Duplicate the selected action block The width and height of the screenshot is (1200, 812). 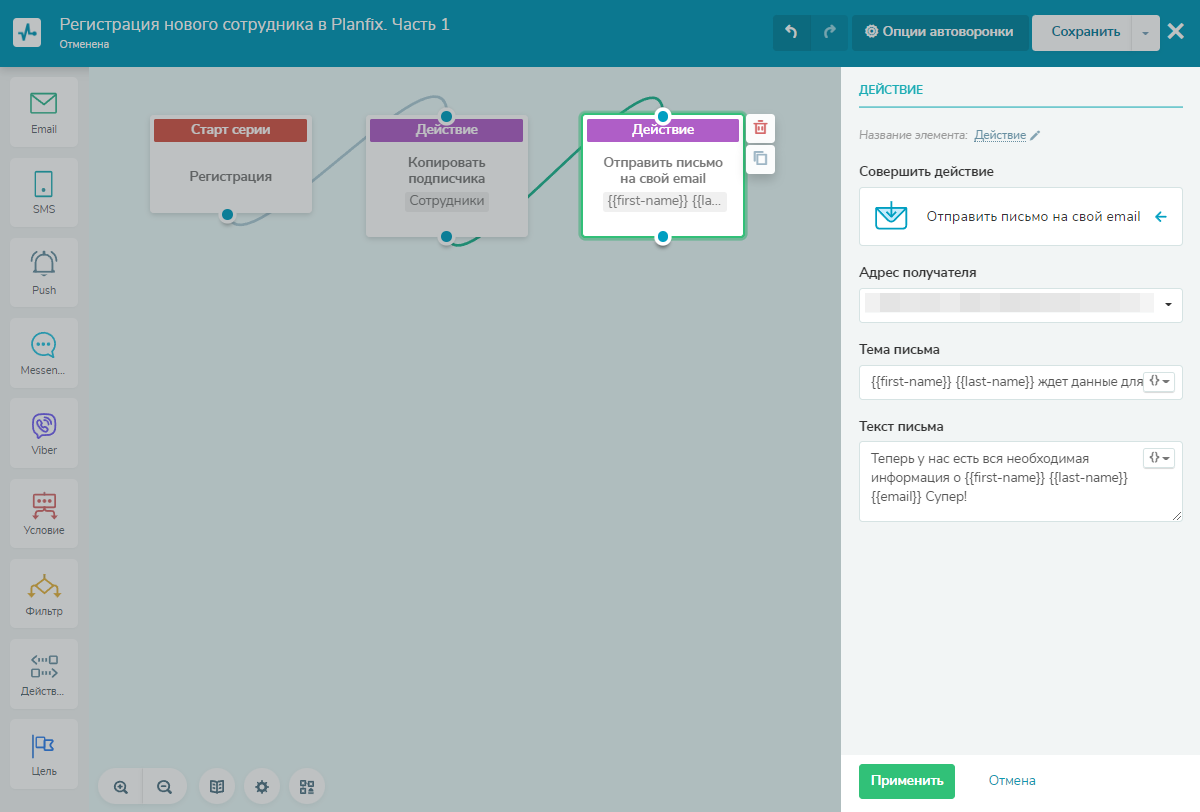pos(760,158)
